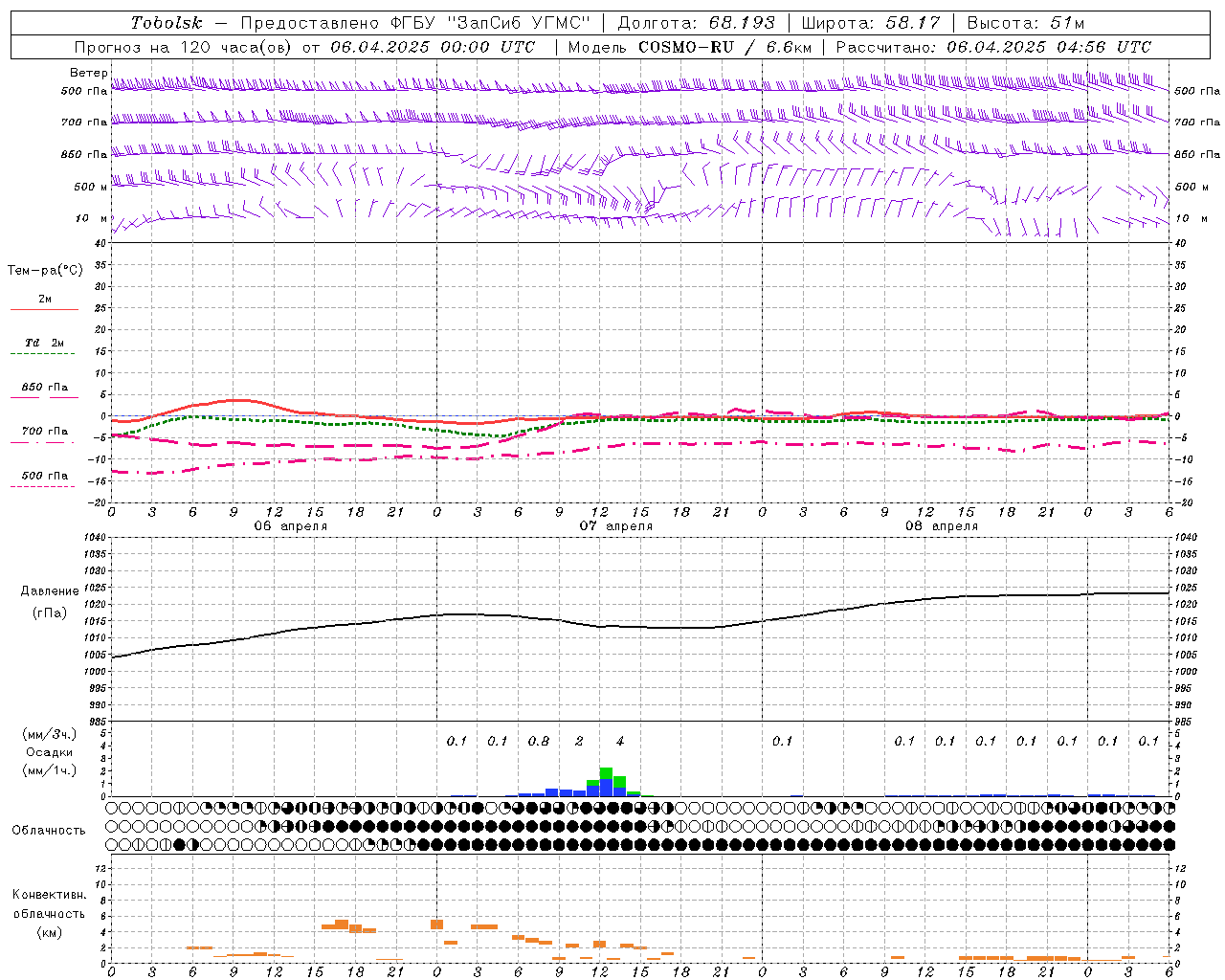Click the "06 апреля" date label
This screenshot has height=980, width=1225.
click(291, 526)
